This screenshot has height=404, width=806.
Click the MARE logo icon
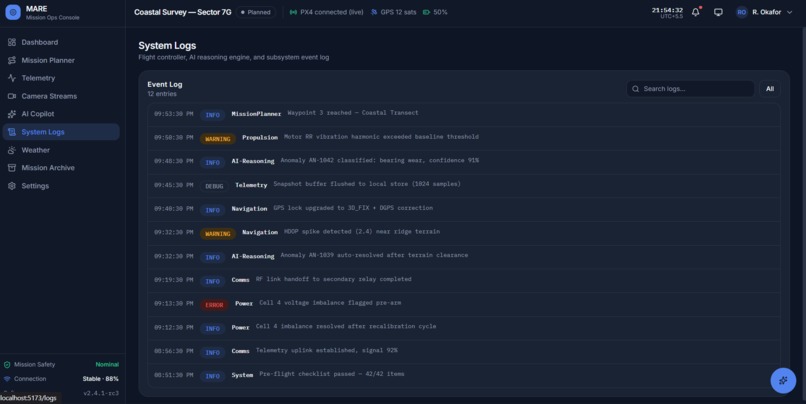[x=13, y=12]
